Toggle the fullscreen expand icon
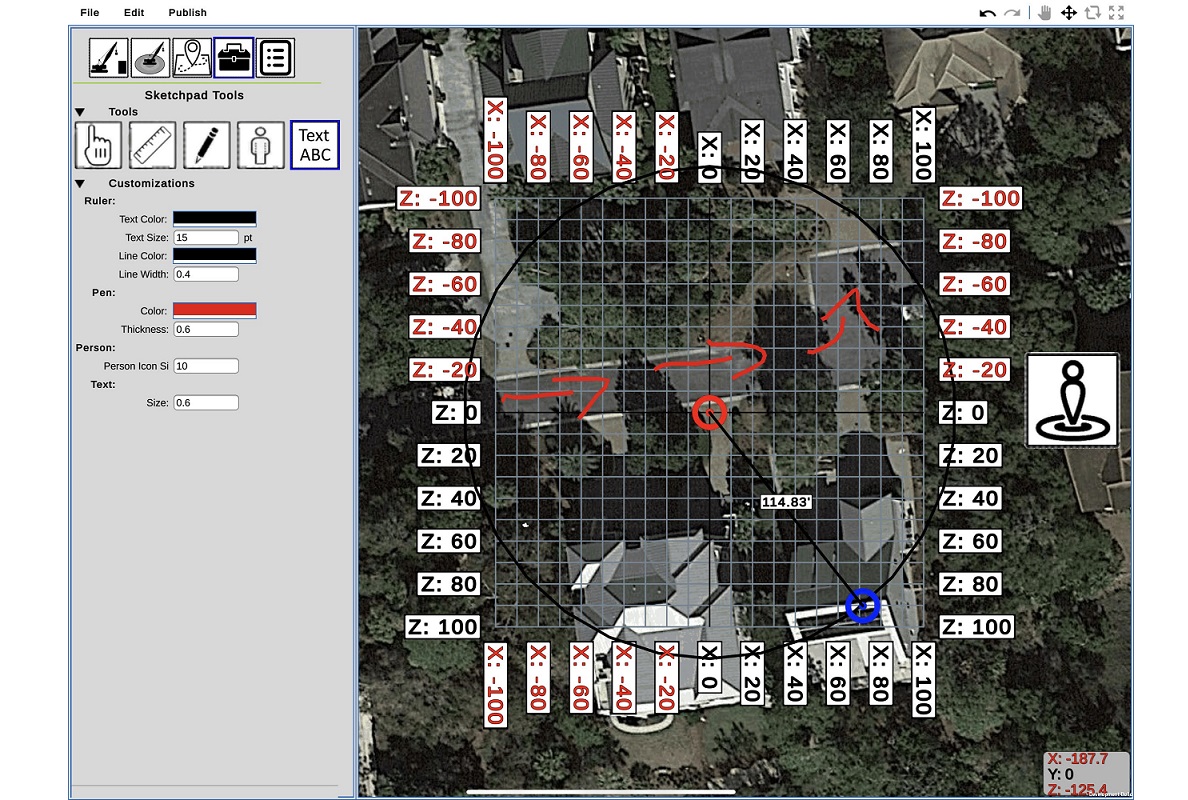Image resolution: width=1188 pixels, height=800 pixels. (x=1116, y=13)
